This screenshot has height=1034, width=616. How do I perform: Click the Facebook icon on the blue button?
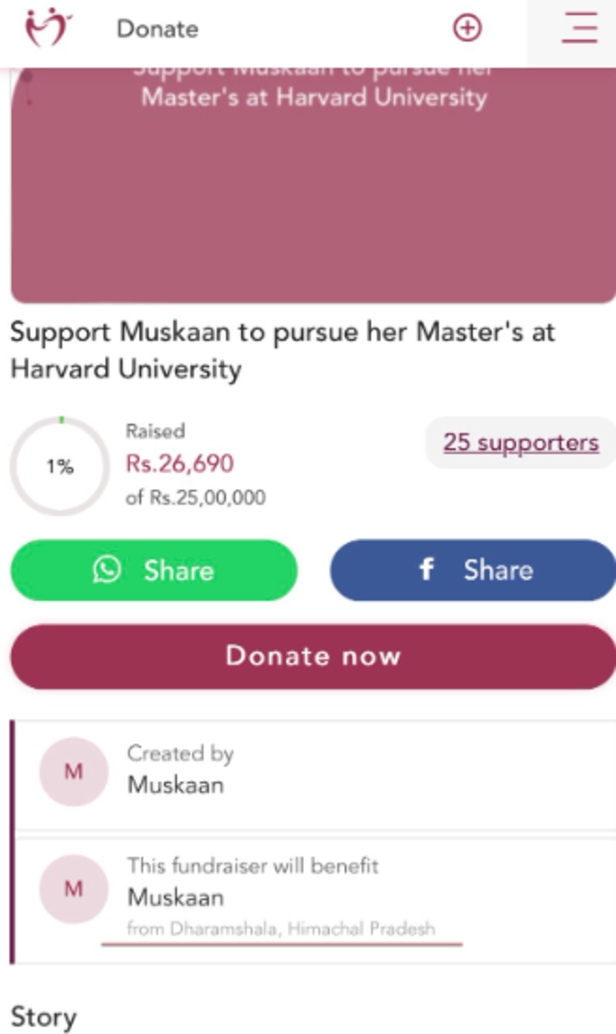point(426,570)
